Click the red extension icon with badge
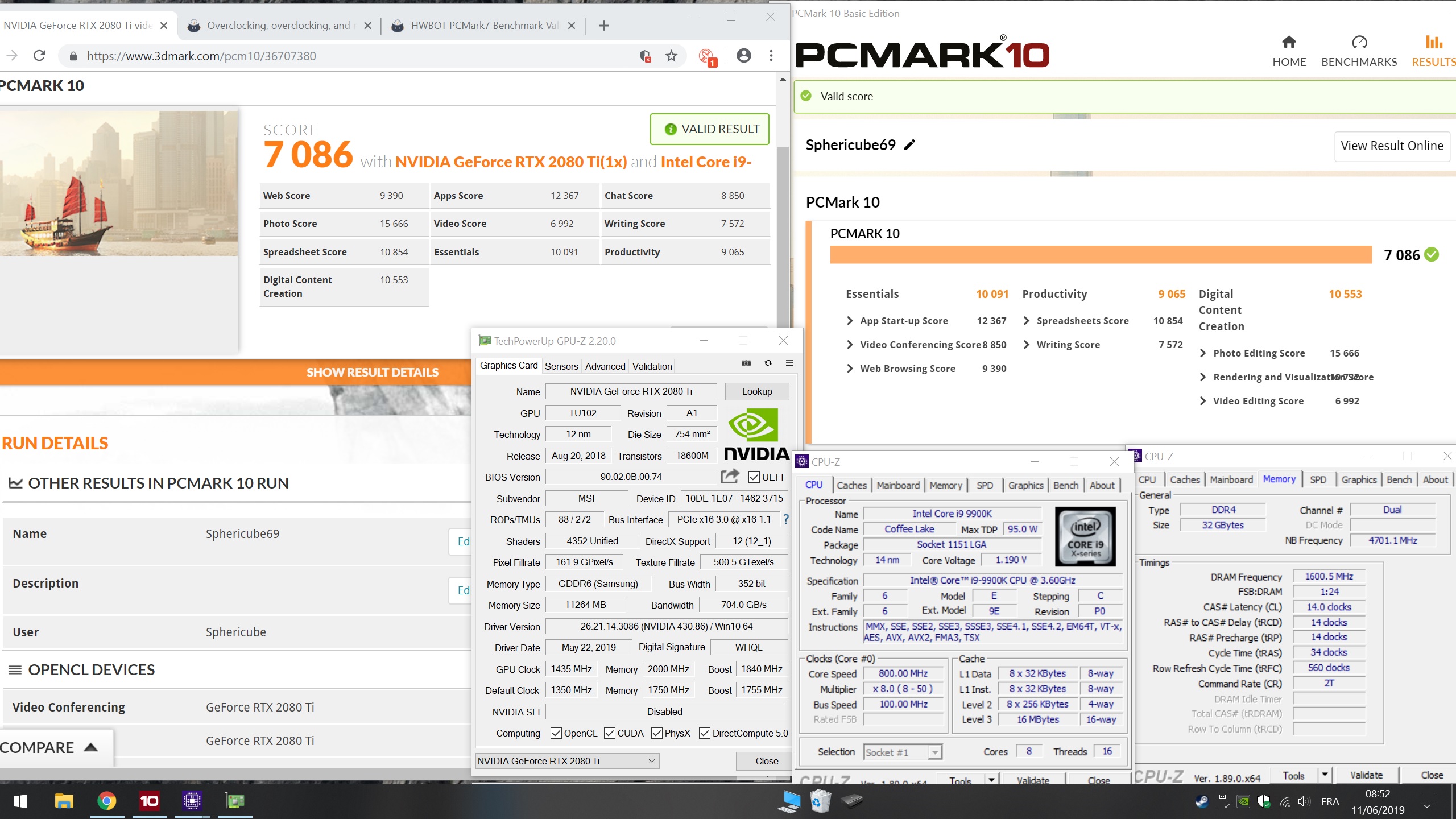The image size is (1456, 819). 708,57
